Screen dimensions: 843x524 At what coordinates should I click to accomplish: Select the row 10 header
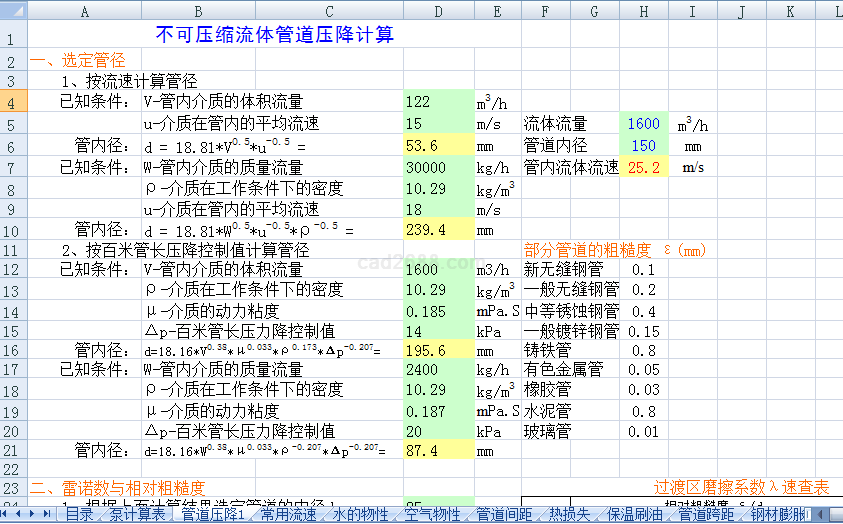point(12,230)
